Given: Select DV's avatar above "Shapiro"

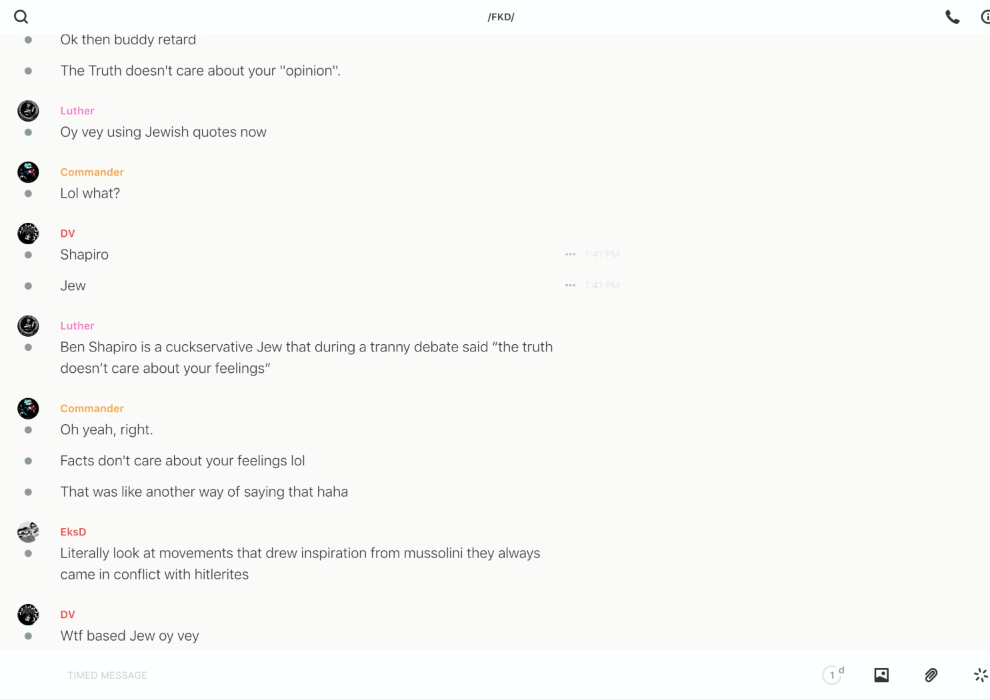Looking at the screenshot, I should 28,233.
